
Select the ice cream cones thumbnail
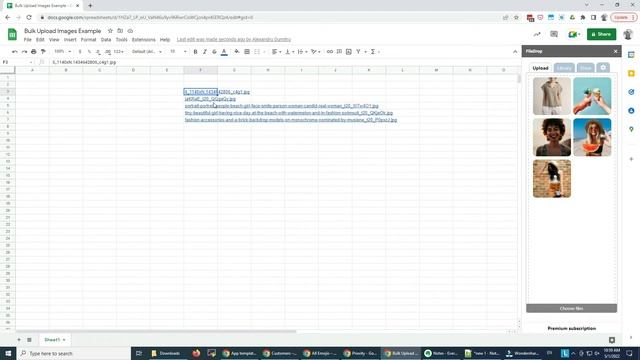(592, 96)
